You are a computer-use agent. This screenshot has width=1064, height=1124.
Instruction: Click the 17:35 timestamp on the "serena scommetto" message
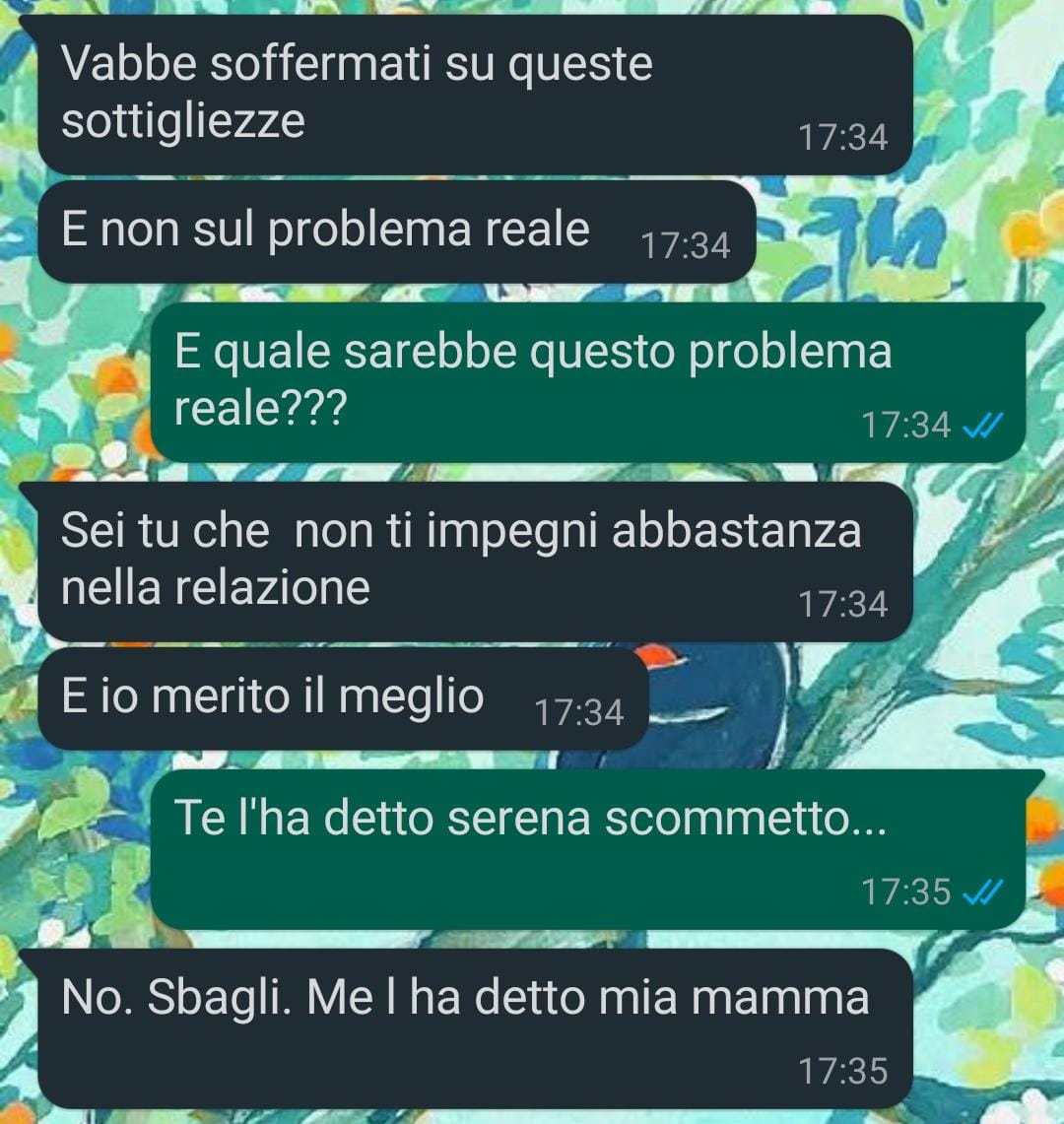pyautogui.click(x=905, y=893)
